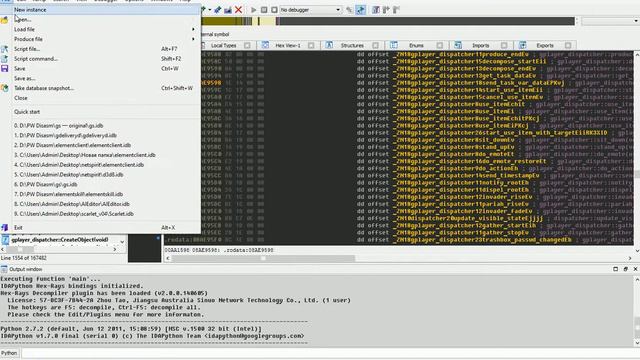
Task: Click the red X cancel icon in toolbar
Action: (238, 10)
